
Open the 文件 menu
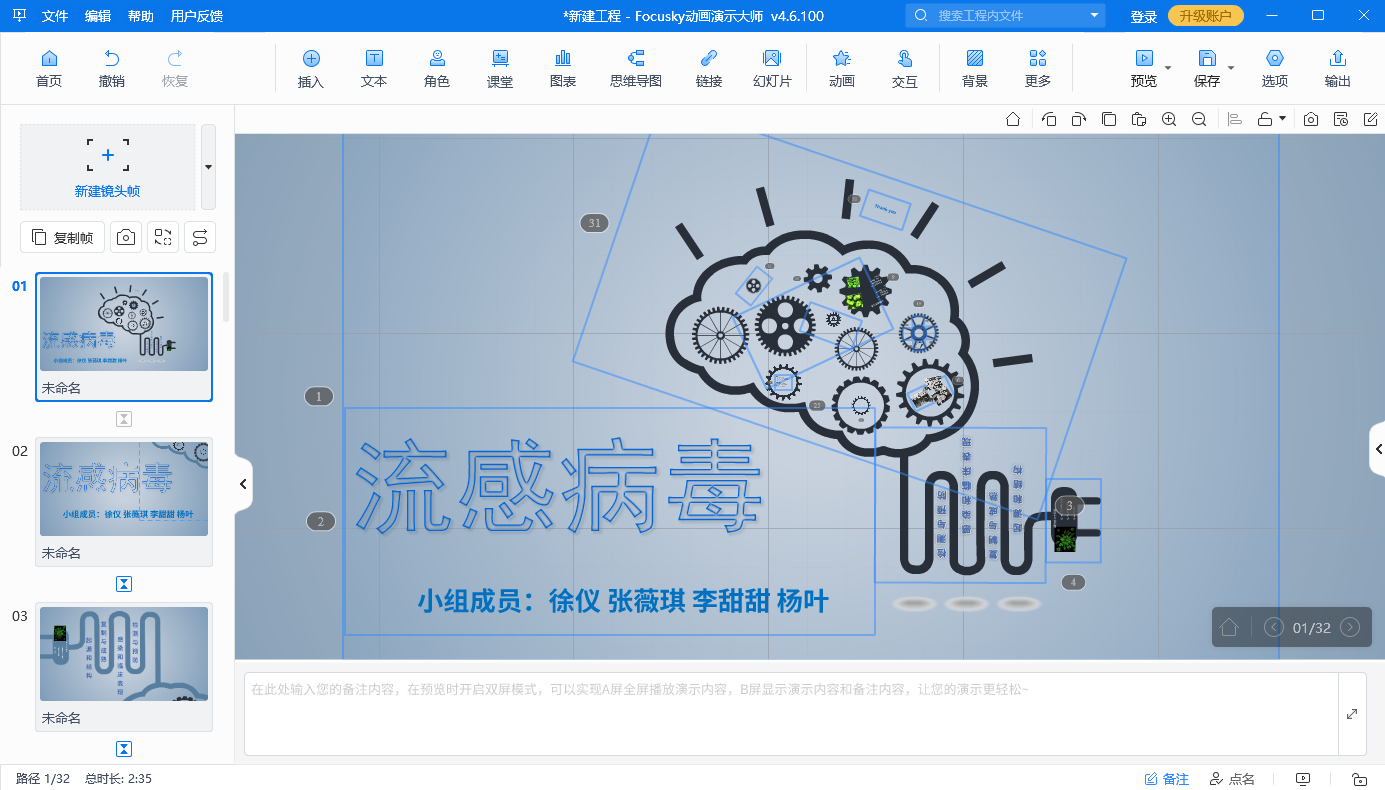pyautogui.click(x=56, y=16)
